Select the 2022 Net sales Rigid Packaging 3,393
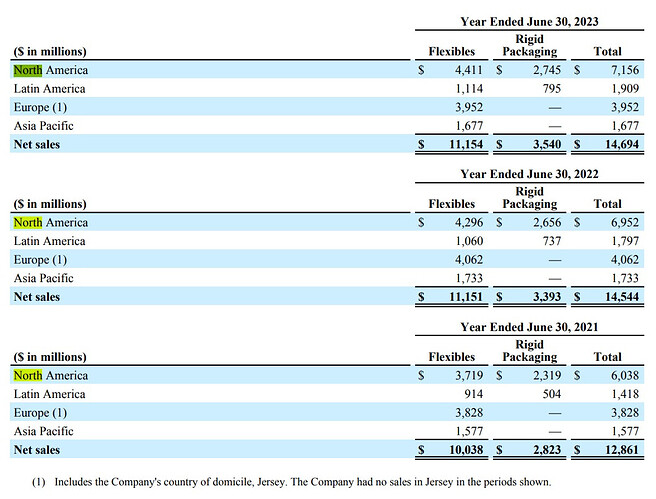 pos(546,297)
